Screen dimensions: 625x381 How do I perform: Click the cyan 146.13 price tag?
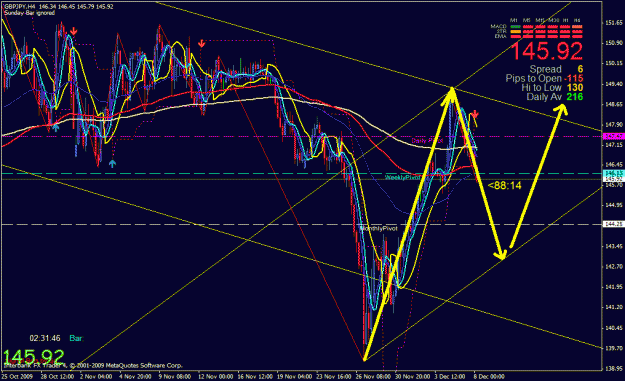click(614, 173)
